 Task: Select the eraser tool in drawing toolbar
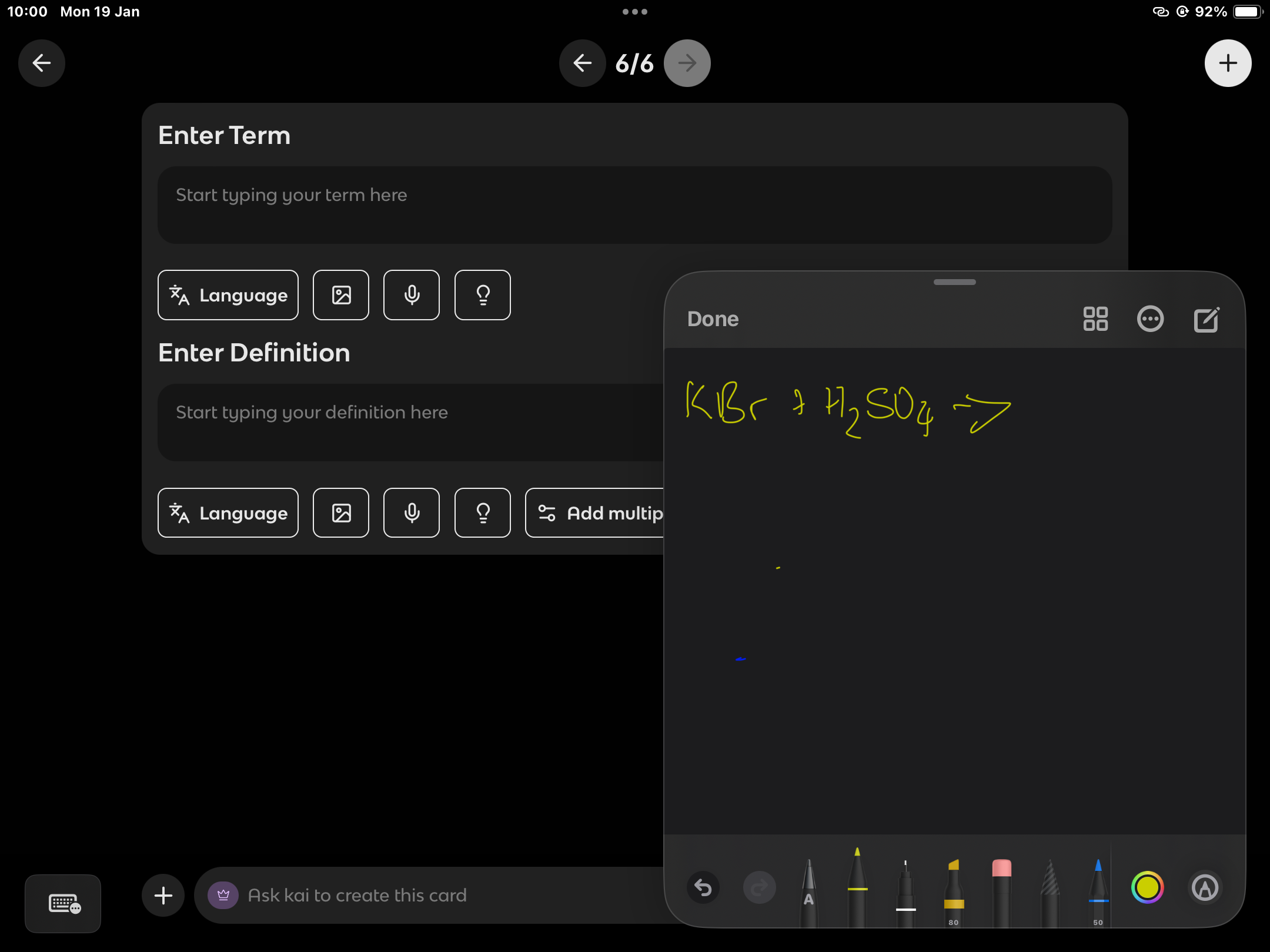pos(1001,889)
